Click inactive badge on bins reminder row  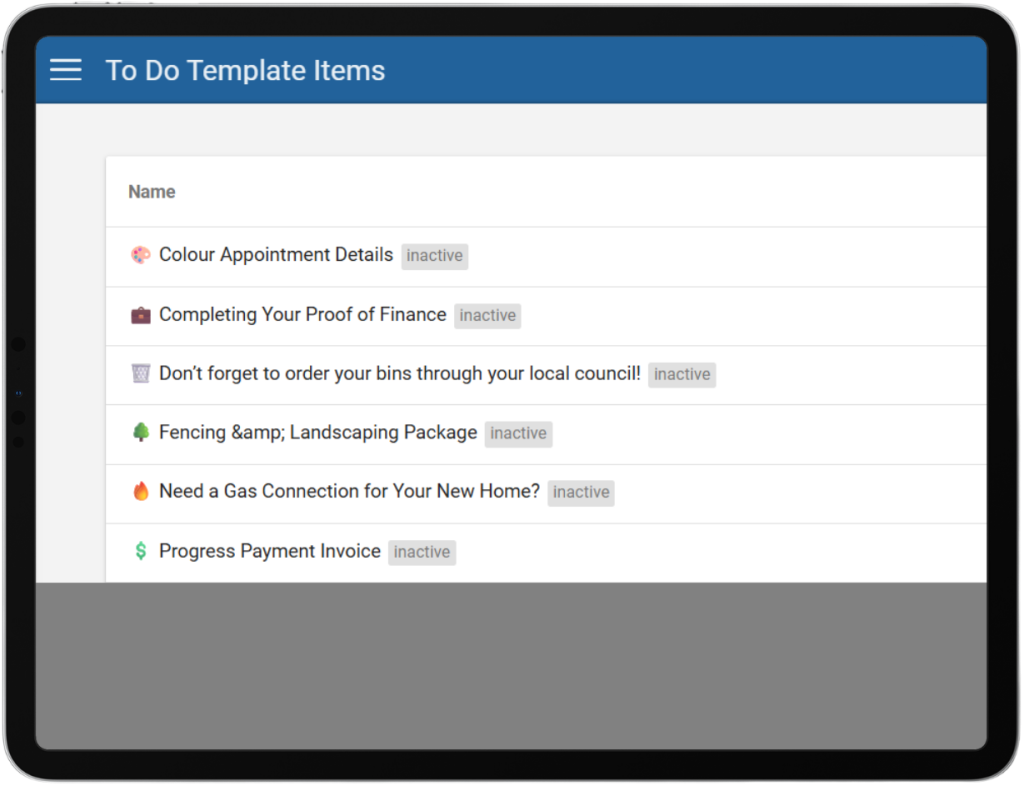(682, 375)
